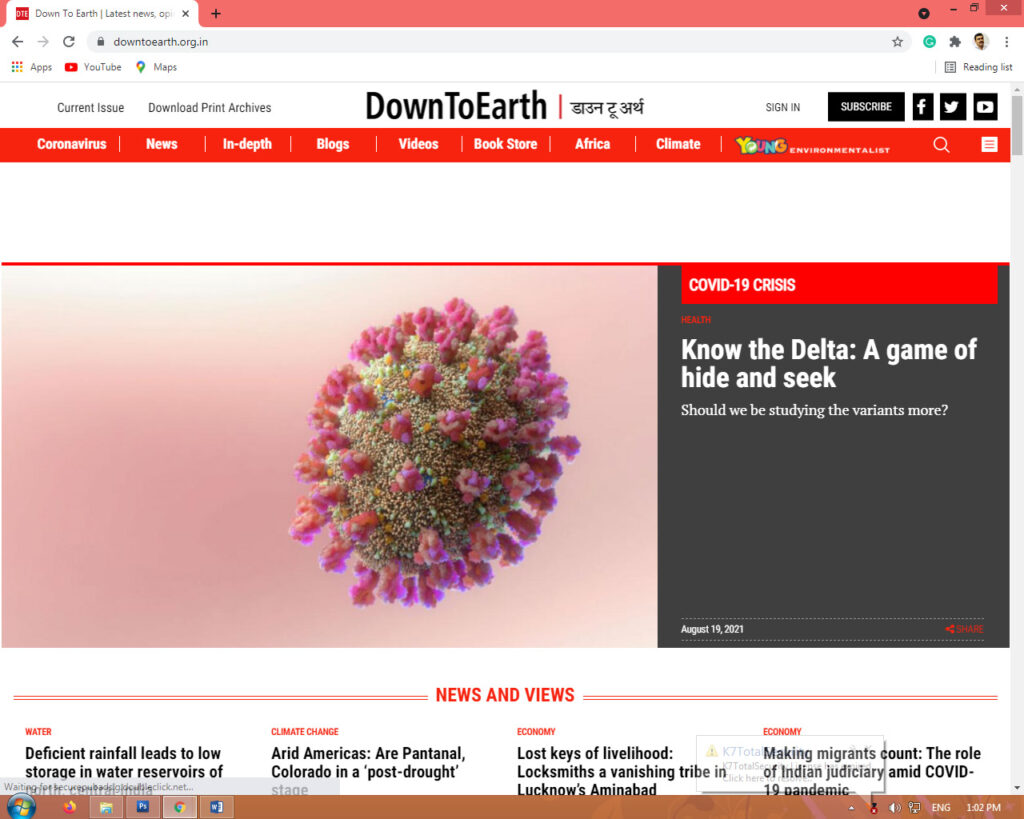Open the Africa menu item
The image size is (1024, 819).
pos(592,144)
